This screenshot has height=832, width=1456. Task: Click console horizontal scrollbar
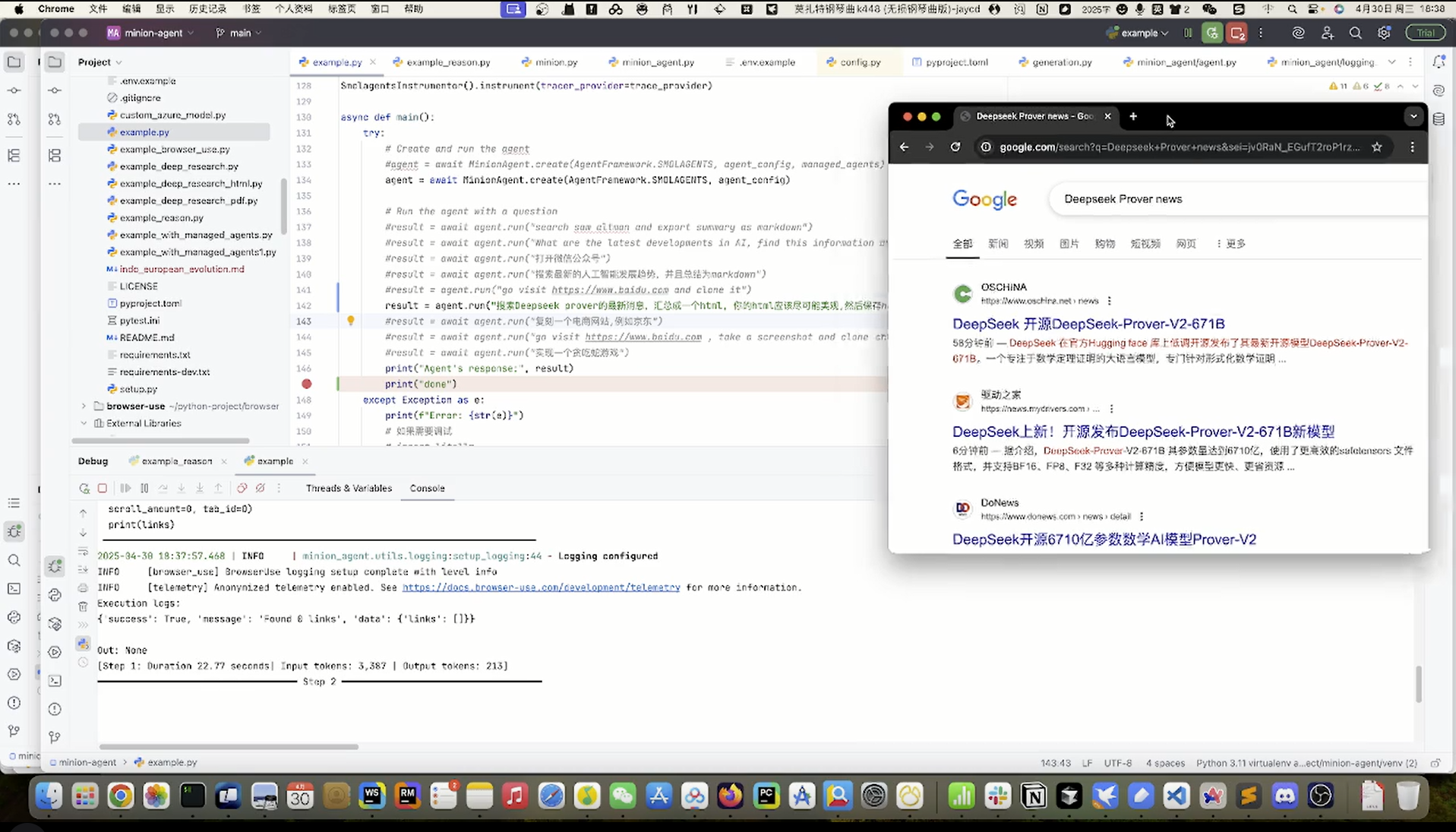[x=229, y=747]
